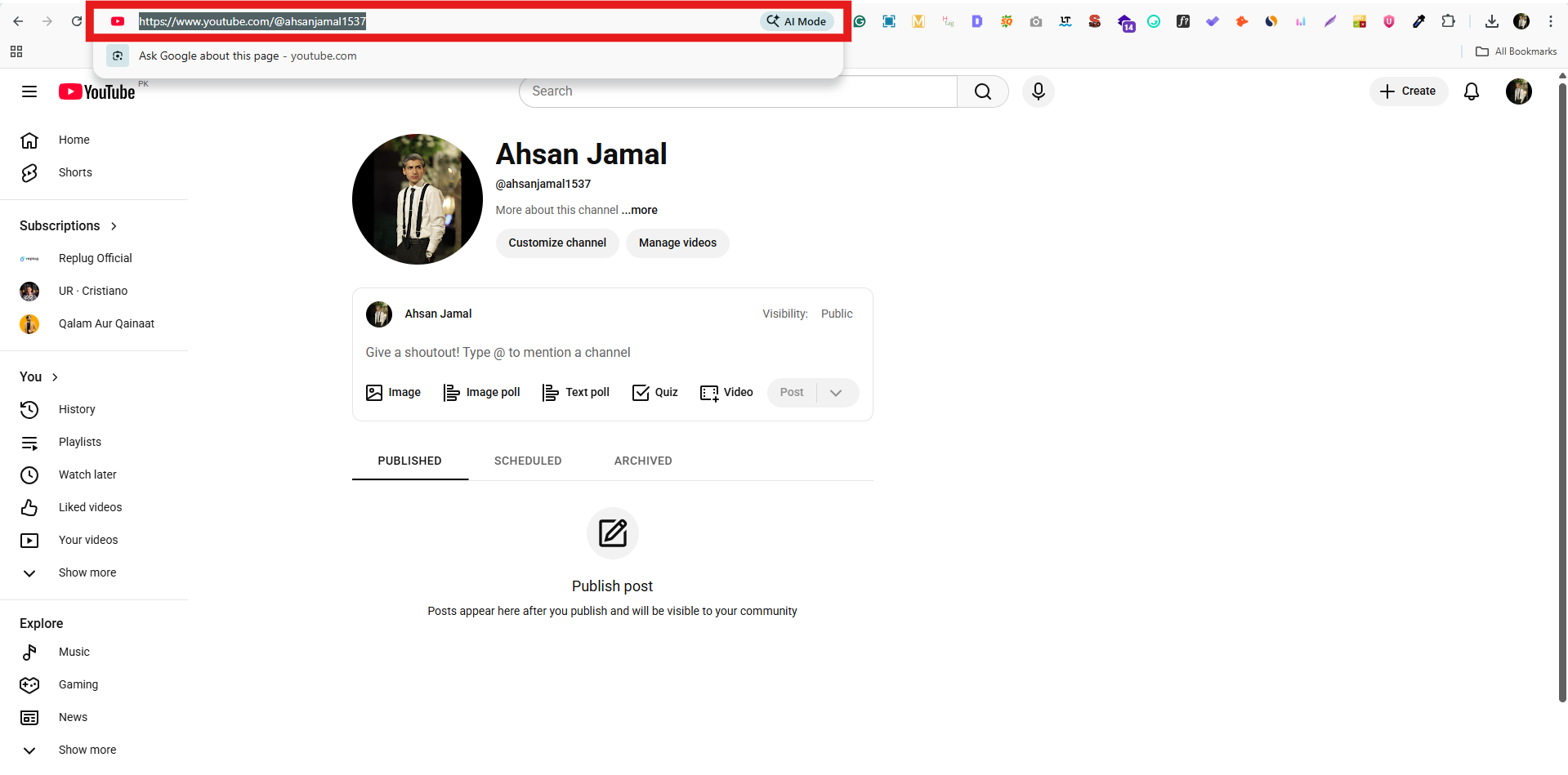The image size is (1568, 775).
Task: Expand the channel description with ...more
Action: [639, 210]
